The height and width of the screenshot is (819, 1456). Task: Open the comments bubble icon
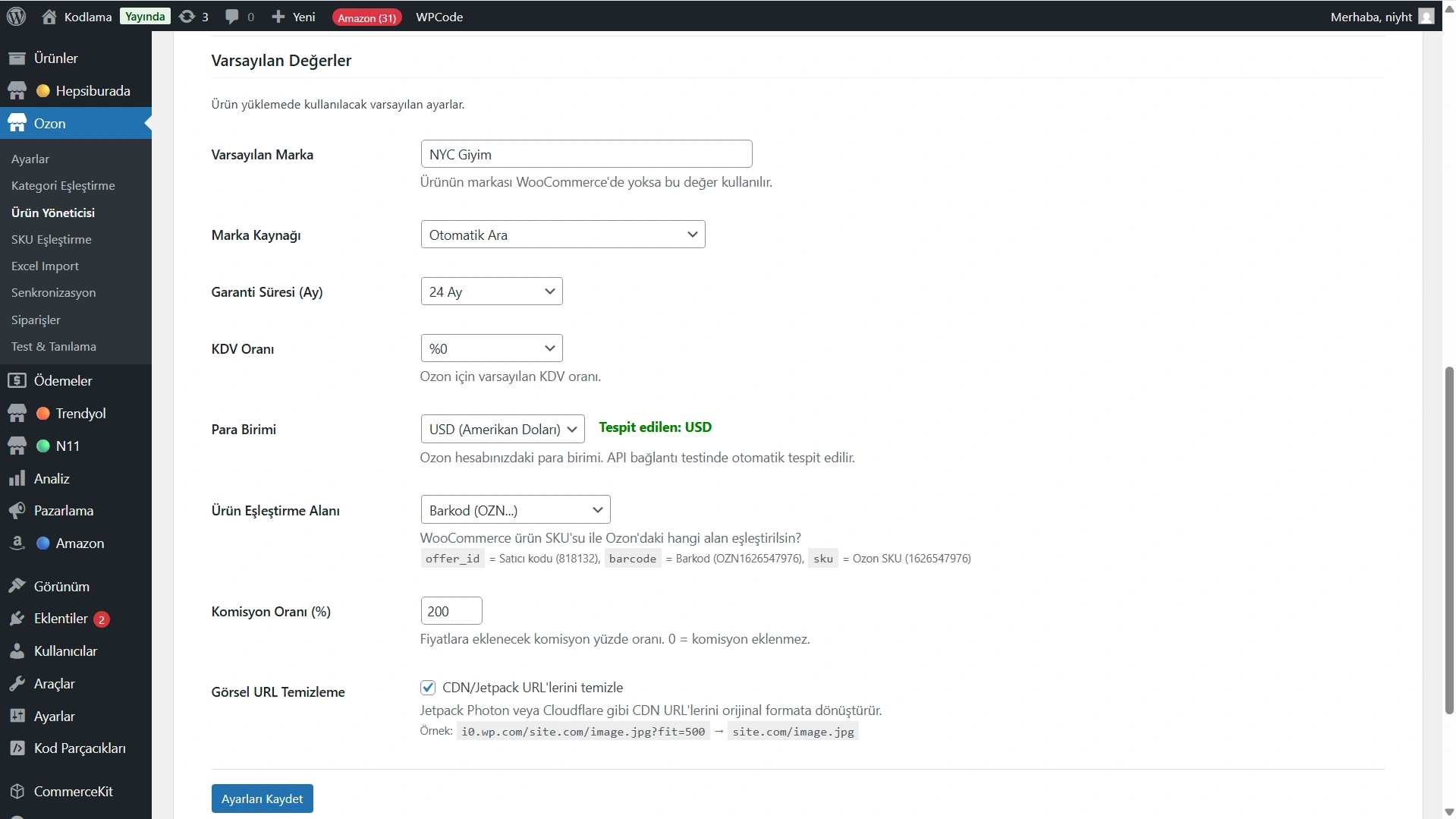point(232,17)
